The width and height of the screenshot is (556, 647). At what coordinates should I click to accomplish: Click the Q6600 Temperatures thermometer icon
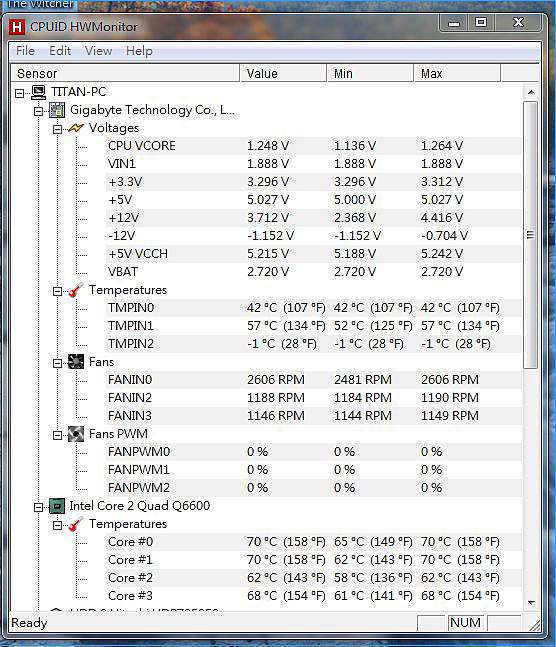pyautogui.click(x=76, y=524)
